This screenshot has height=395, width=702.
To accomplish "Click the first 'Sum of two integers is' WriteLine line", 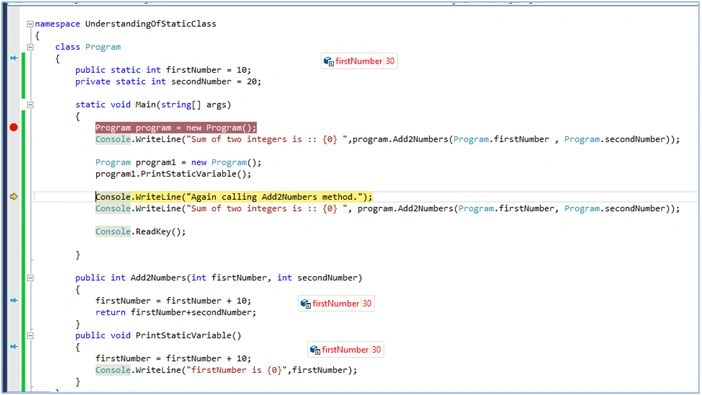I will tap(387, 139).
